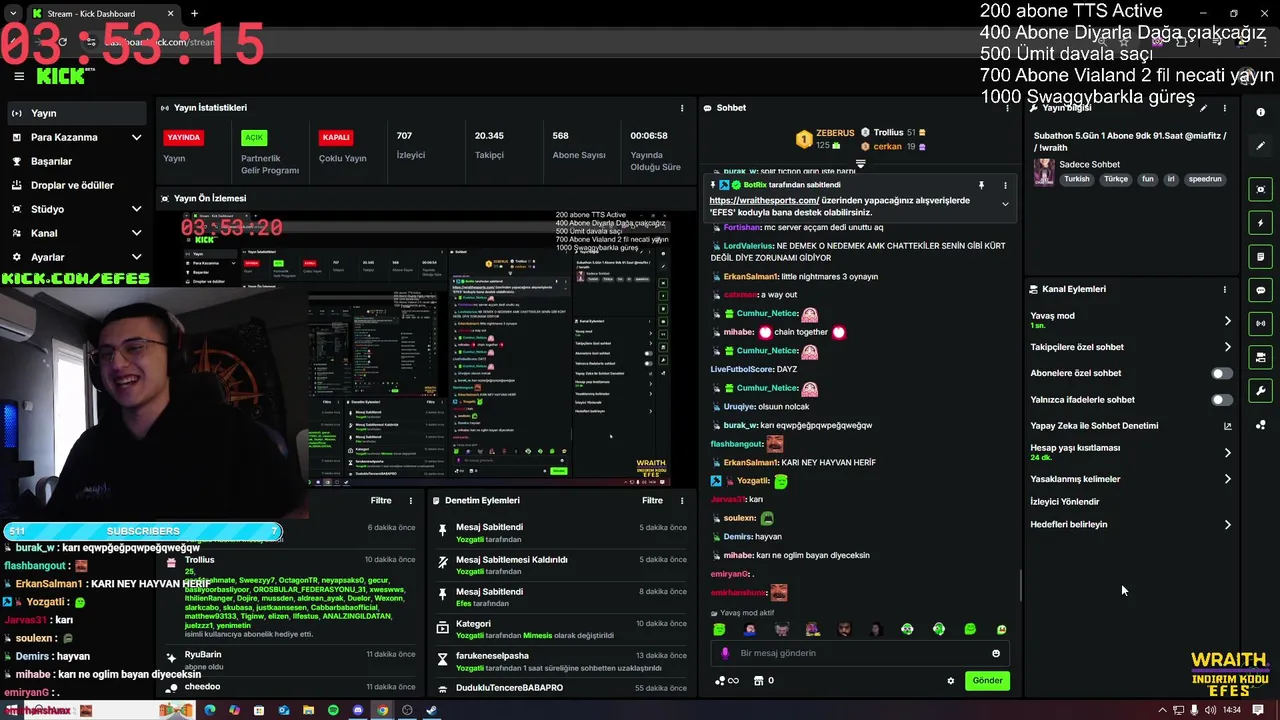Click the Turkish tag chip
1280x720 pixels.
point(1077,180)
